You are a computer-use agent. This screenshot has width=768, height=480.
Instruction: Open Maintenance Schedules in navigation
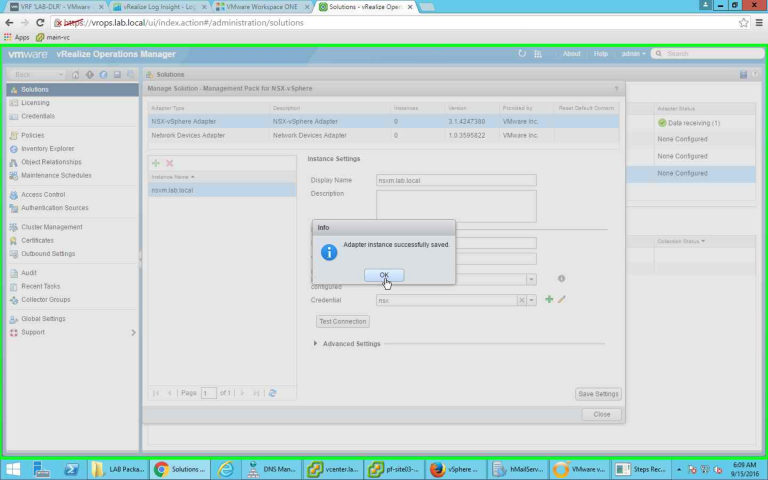(x=56, y=175)
